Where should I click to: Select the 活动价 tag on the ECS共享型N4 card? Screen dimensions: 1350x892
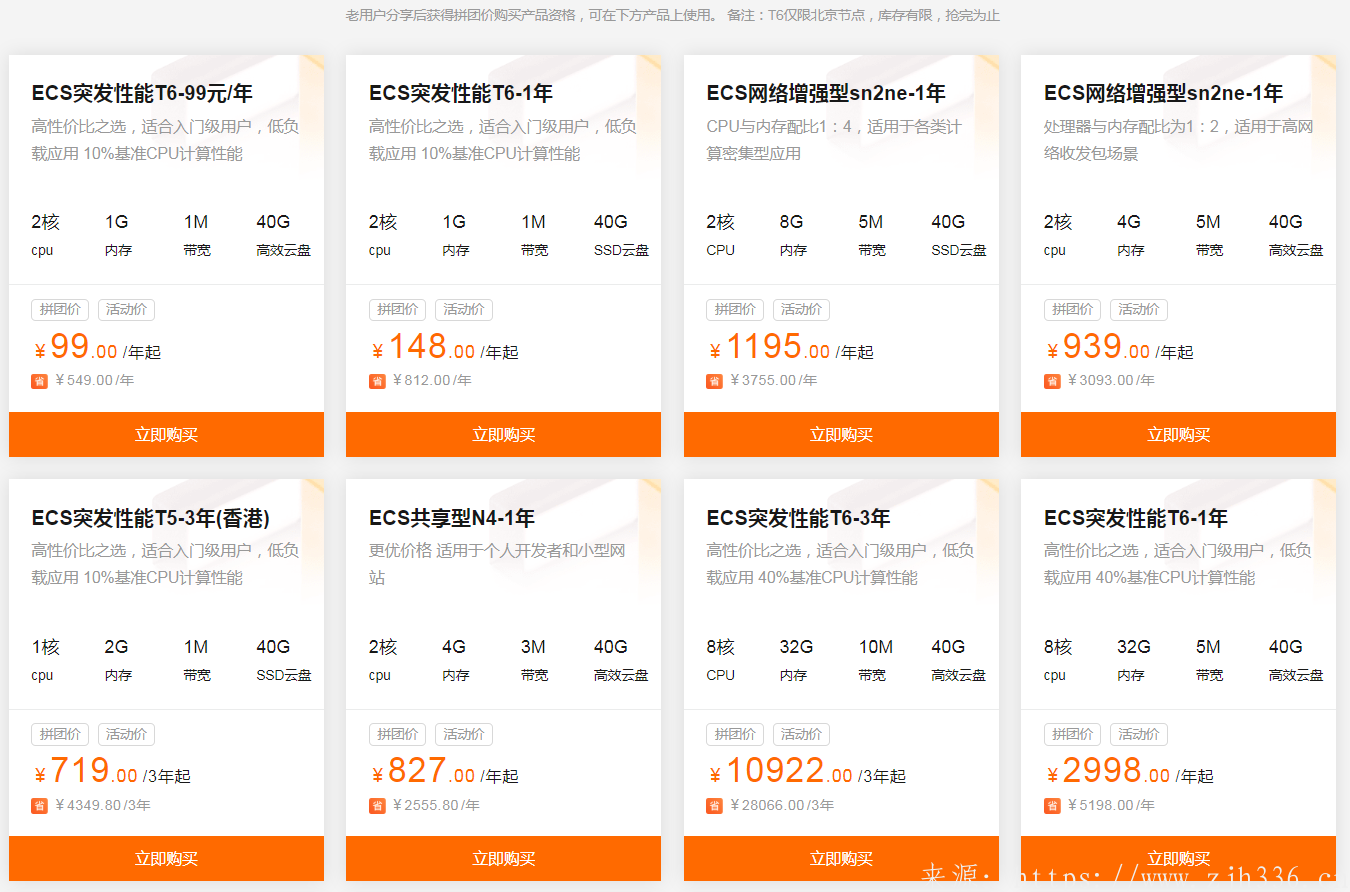click(464, 735)
